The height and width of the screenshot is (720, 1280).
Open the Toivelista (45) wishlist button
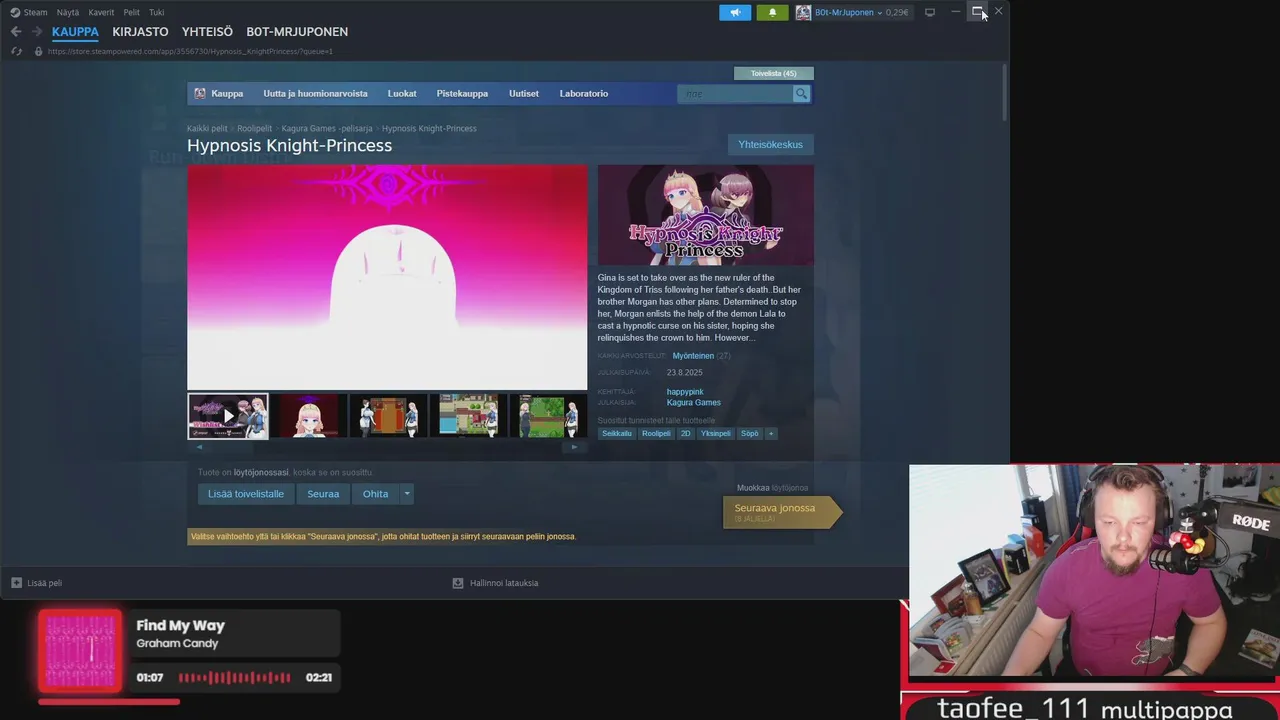click(774, 73)
